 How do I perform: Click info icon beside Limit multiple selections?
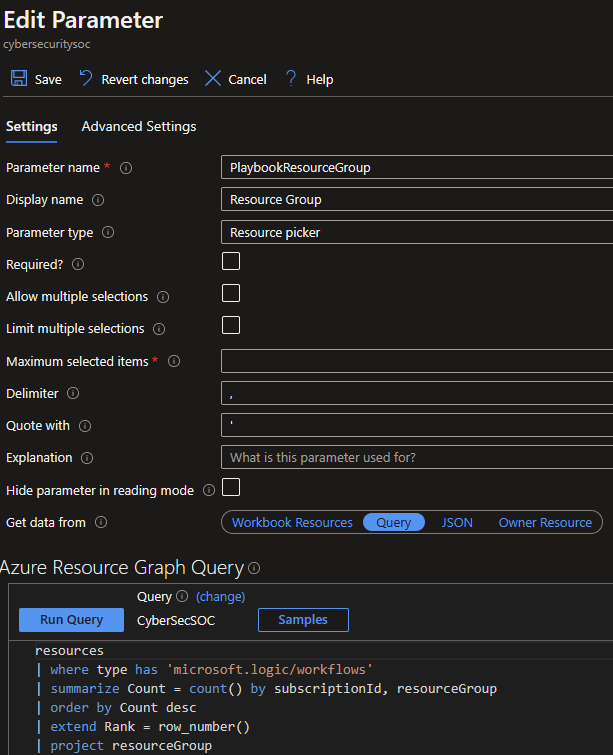click(159, 329)
